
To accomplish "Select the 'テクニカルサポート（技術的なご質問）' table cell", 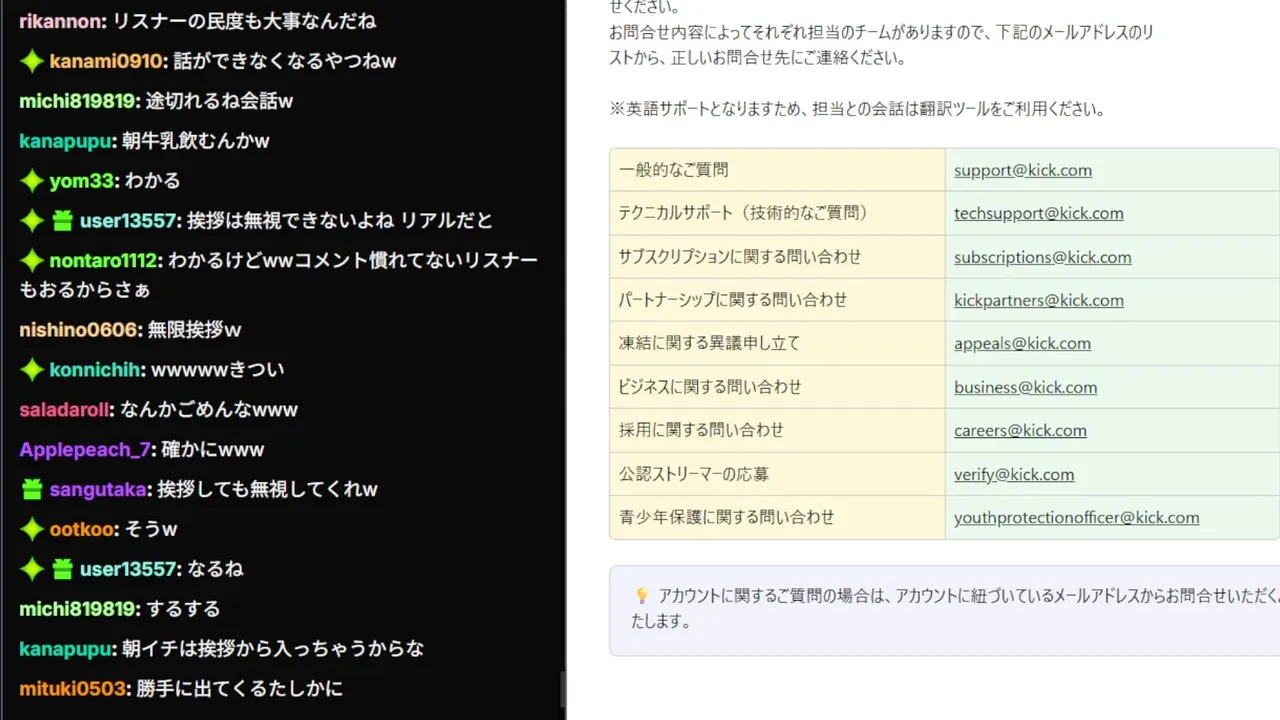I will [777, 213].
